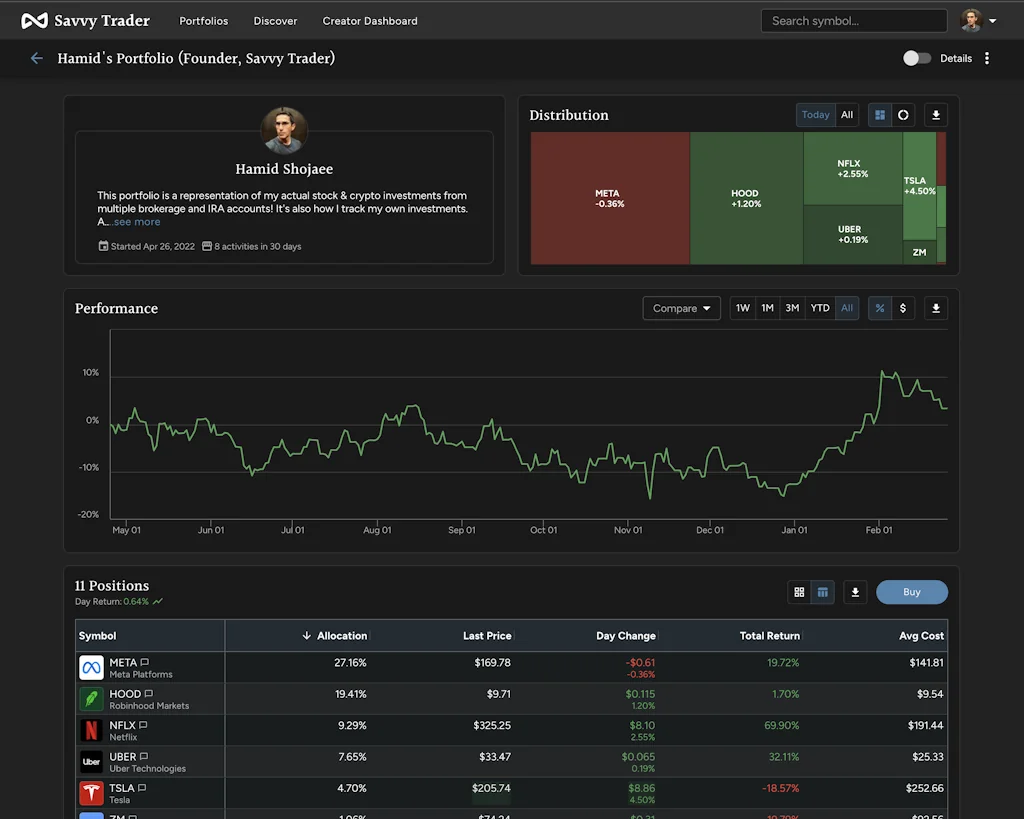Open the Discover page

[x=275, y=21]
